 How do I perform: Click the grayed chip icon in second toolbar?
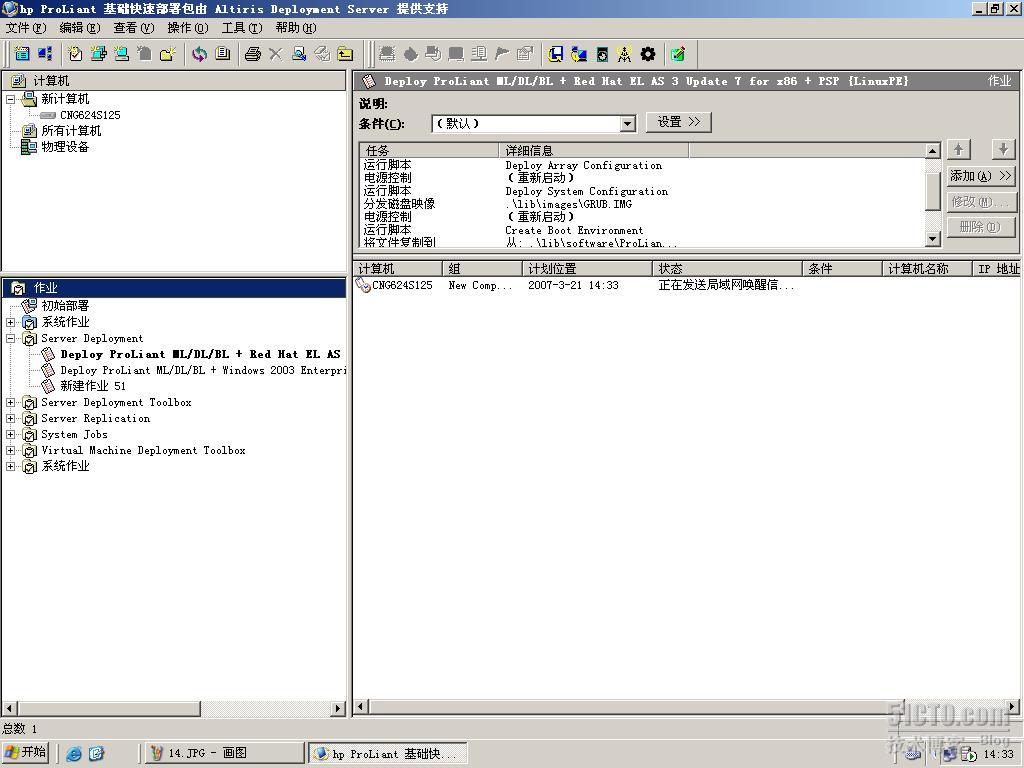pos(387,54)
